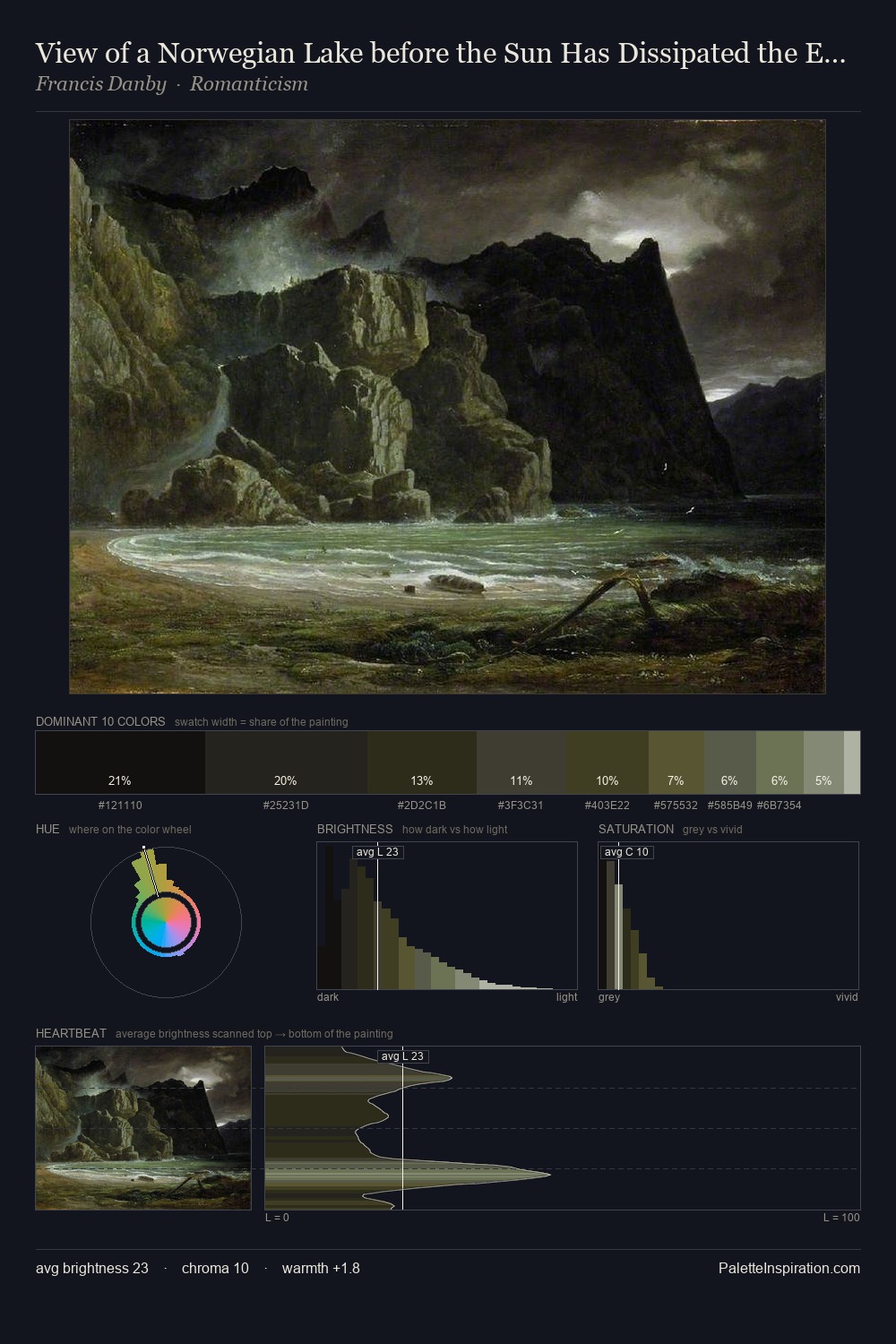Click the hex code #575532
896x1344 pixels.
click(x=676, y=806)
